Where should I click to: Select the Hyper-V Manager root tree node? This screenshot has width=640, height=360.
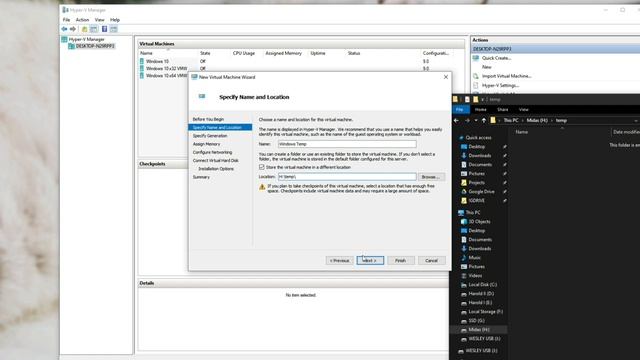(86, 39)
